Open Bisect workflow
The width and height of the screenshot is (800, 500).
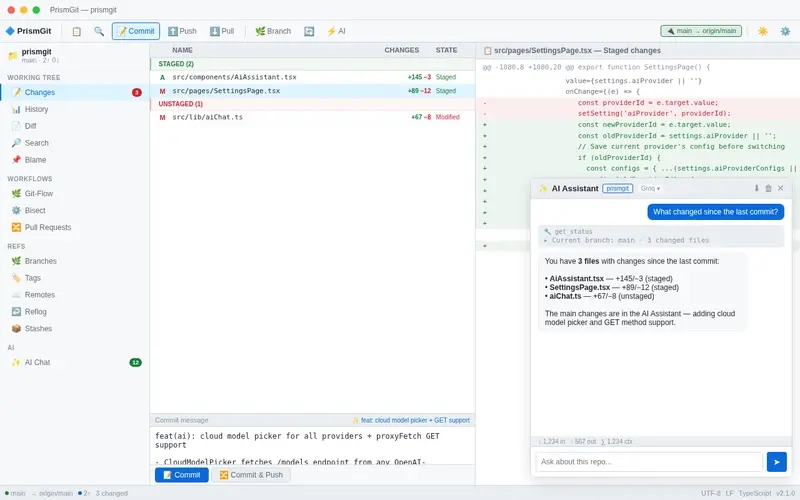pyautogui.click(x=74, y=210)
